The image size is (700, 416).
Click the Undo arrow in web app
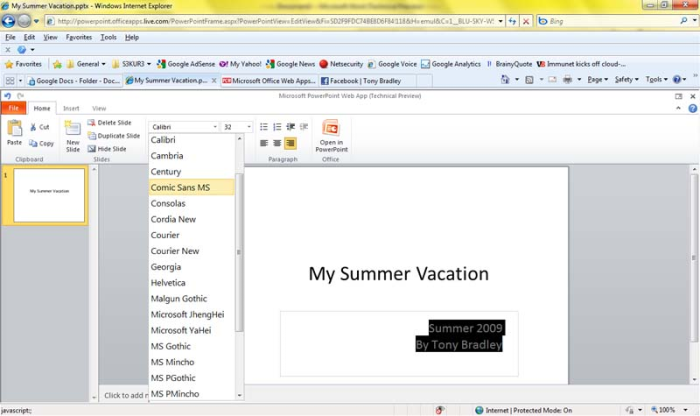tap(8, 96)
